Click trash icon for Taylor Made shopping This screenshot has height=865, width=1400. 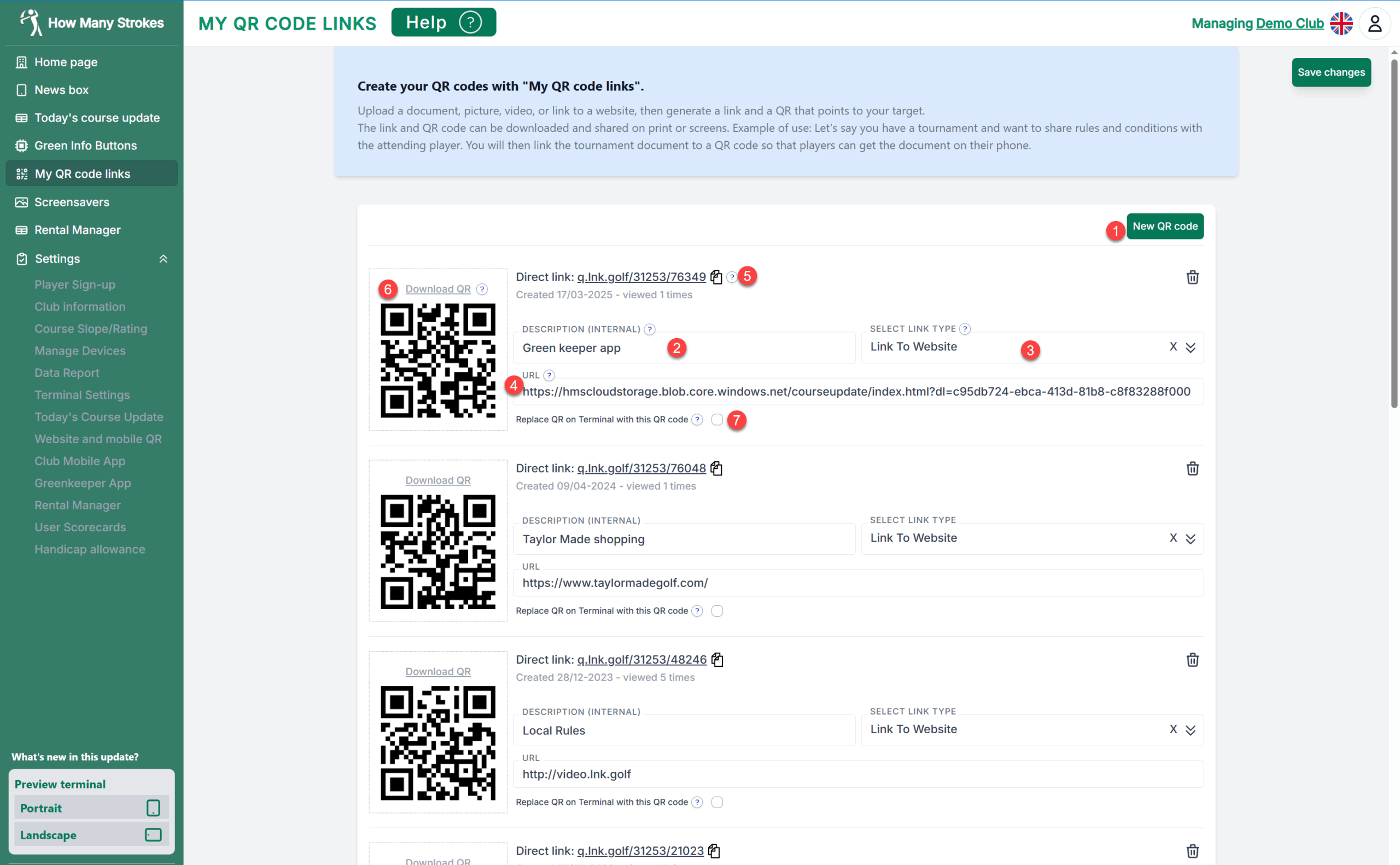click(1192, 468)
